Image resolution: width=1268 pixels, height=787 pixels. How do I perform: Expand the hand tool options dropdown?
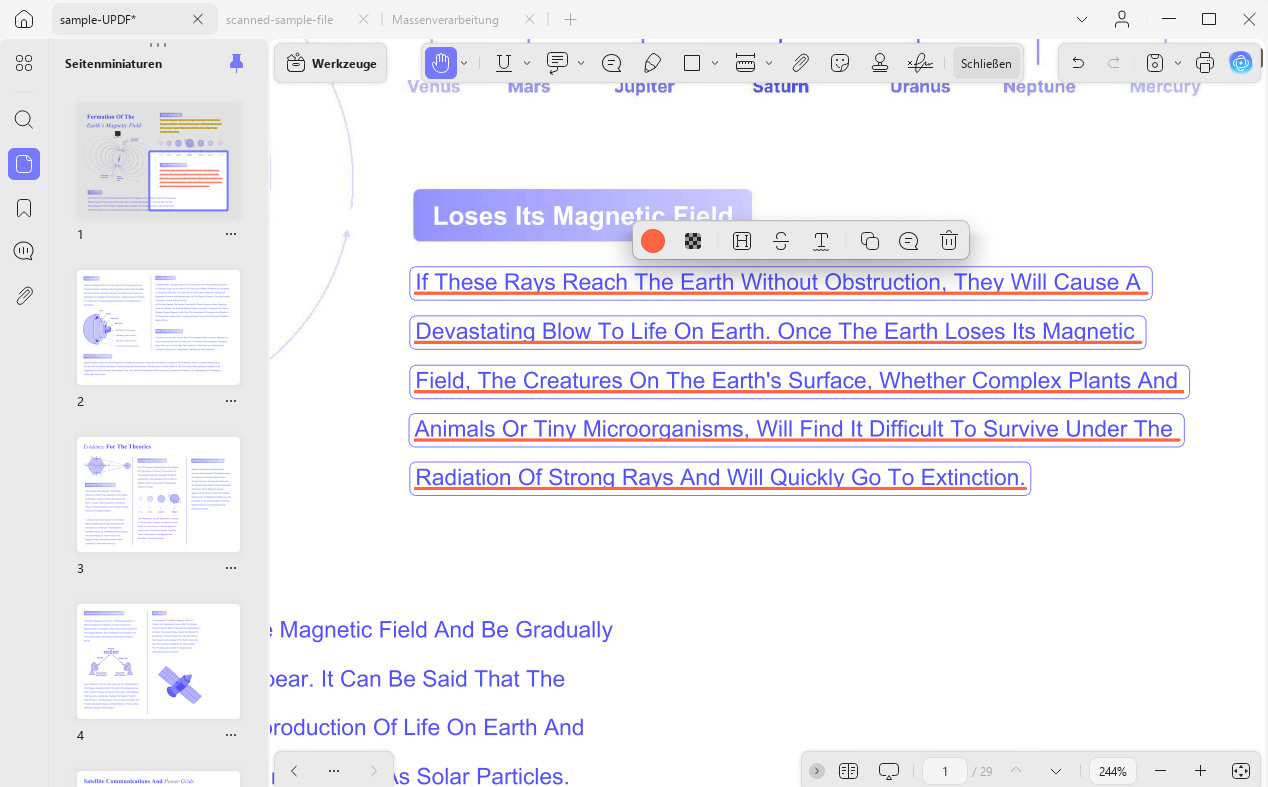pos(464,63)
